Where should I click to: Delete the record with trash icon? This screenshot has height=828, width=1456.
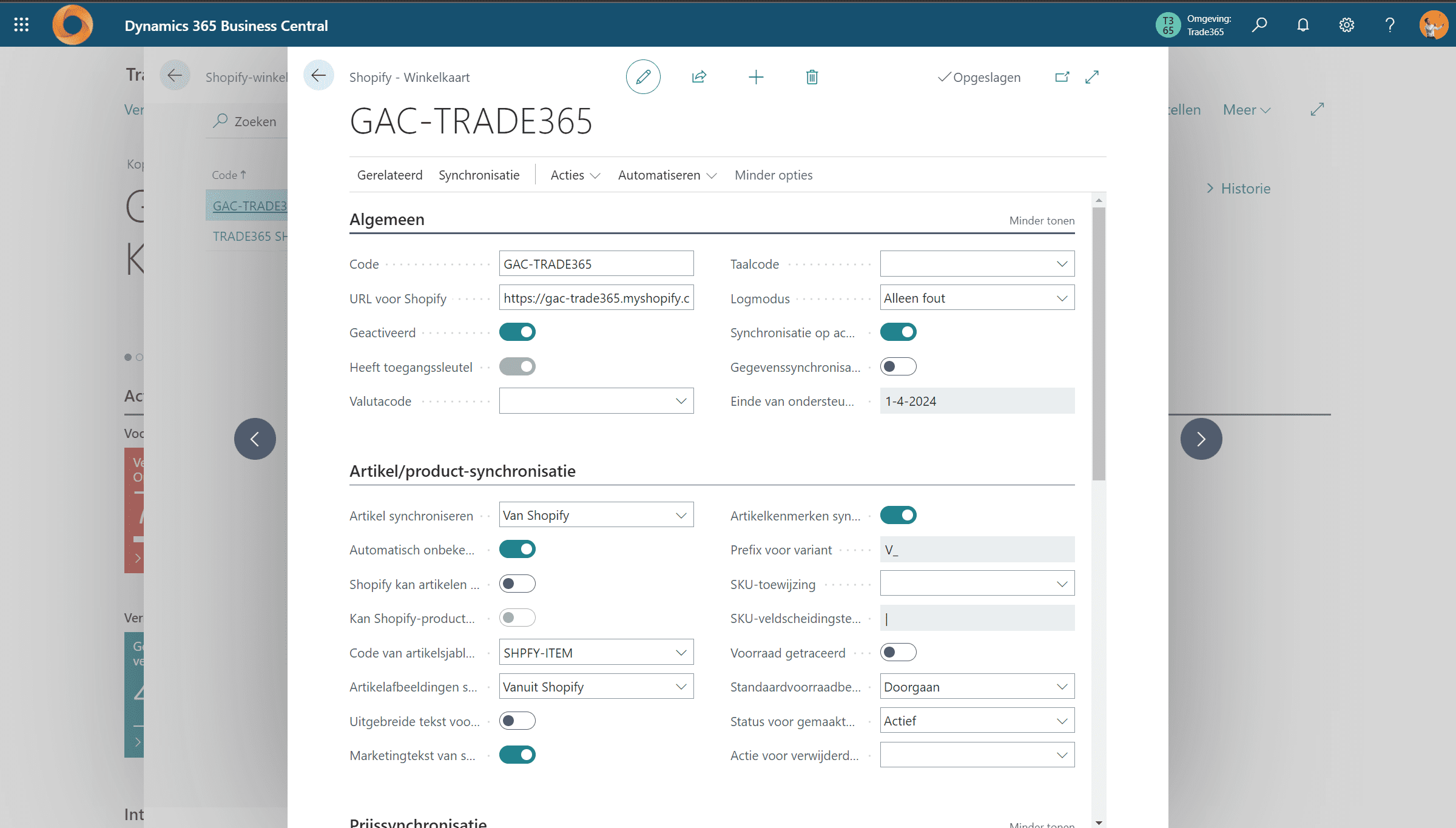[812, 76]
